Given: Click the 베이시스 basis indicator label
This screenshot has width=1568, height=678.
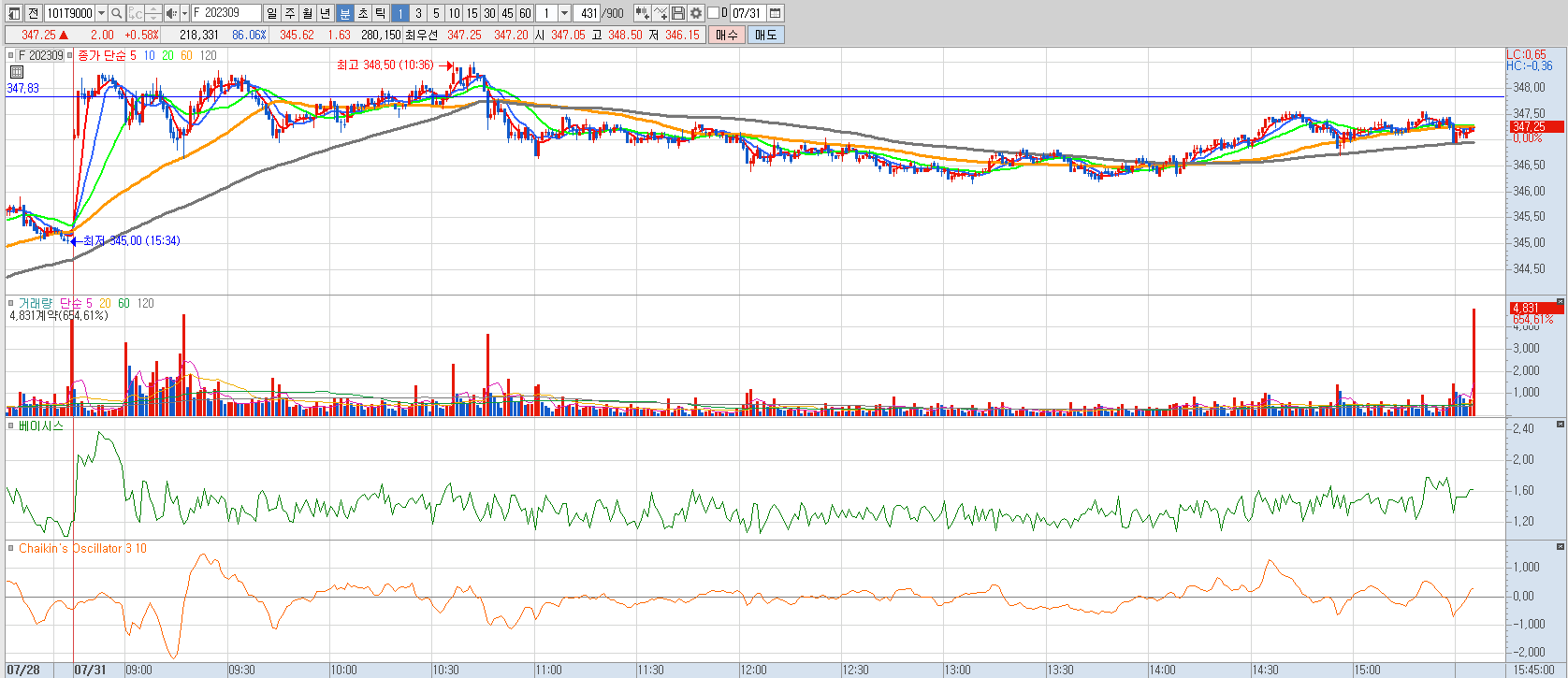Looking at the screenshot, I should click(41, 426).
